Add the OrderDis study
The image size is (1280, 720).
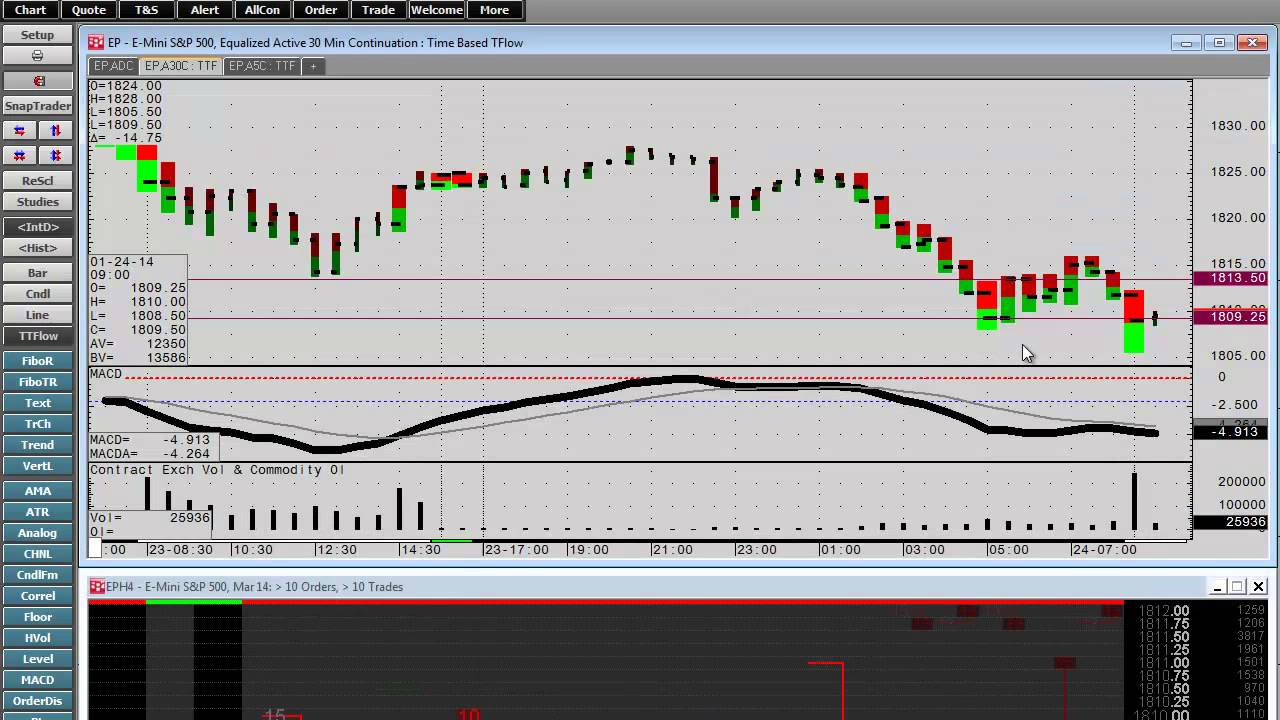(x=38, y=701)
